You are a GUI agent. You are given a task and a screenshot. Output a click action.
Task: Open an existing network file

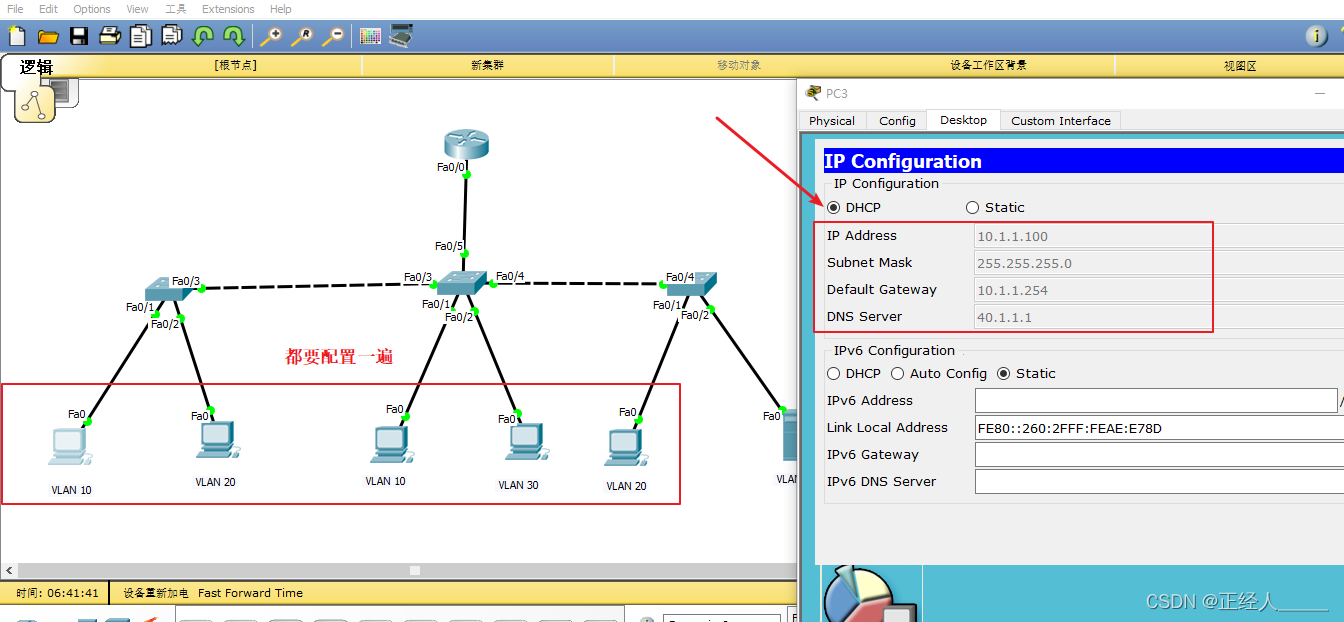48,35
